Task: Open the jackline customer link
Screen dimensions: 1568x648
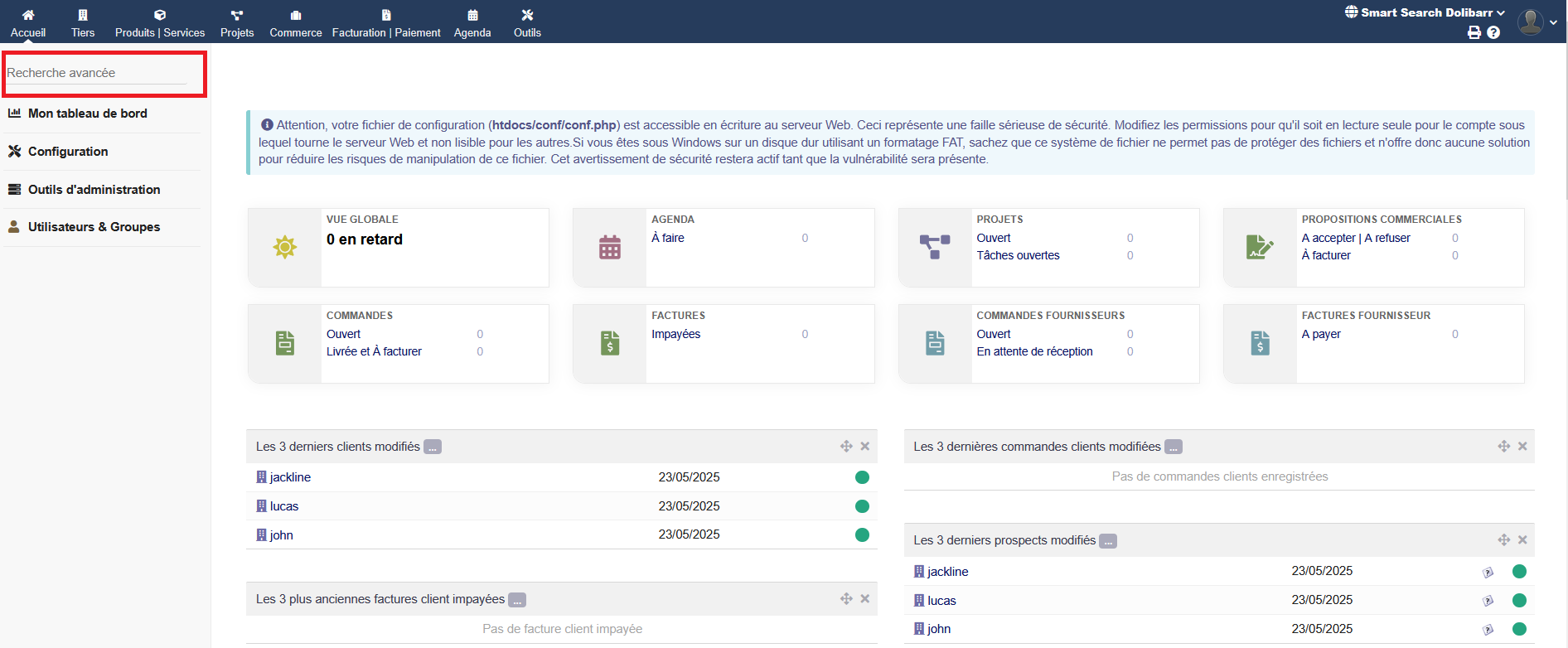Action: [x=290, y=477]
